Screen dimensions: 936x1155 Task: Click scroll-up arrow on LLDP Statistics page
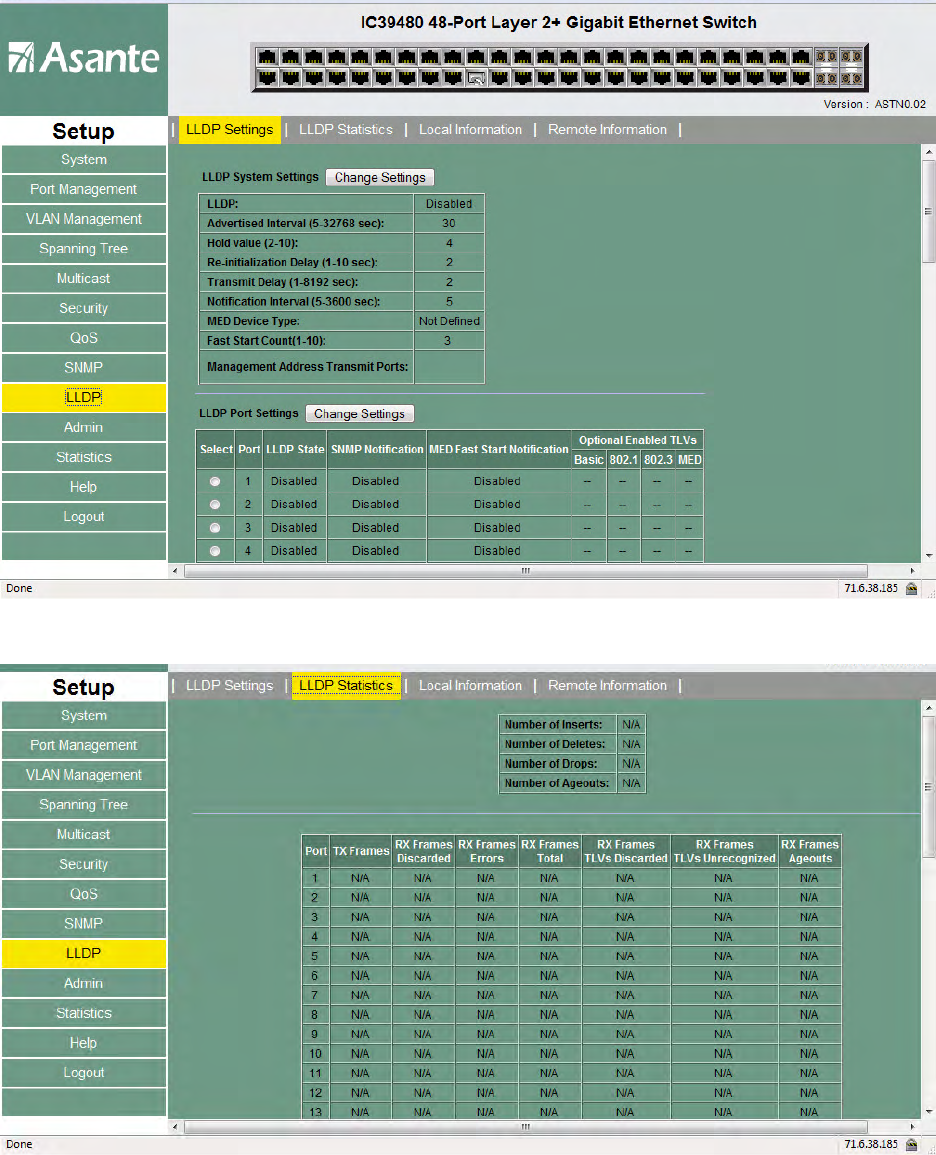(929, 708)
